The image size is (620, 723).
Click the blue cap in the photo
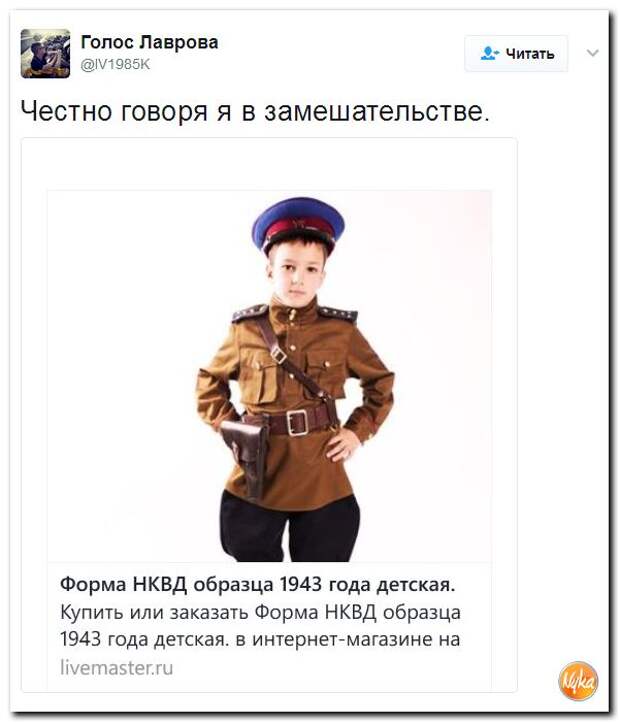(x=298, y=222)
